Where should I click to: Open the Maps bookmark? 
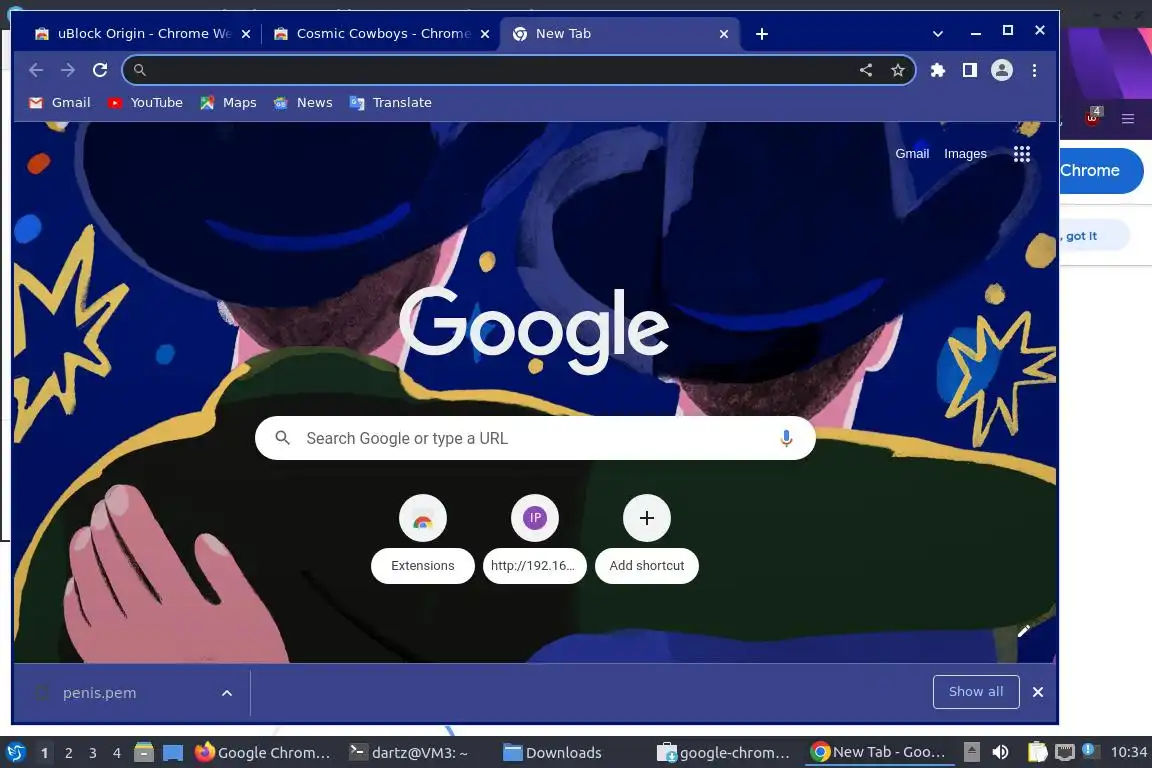228,103
